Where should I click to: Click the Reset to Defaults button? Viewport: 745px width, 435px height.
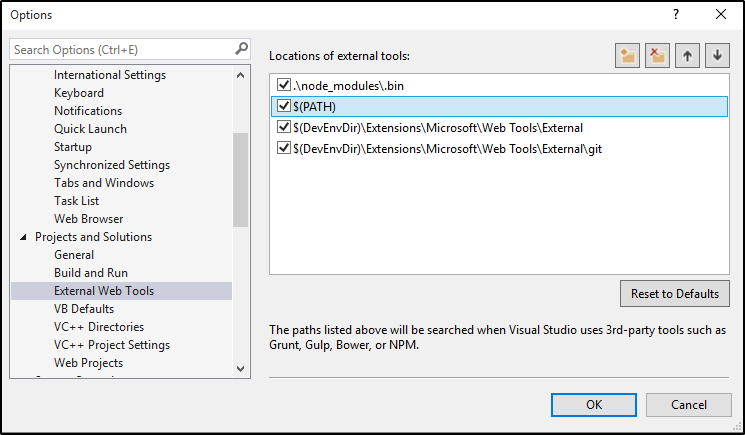[675, 293]
